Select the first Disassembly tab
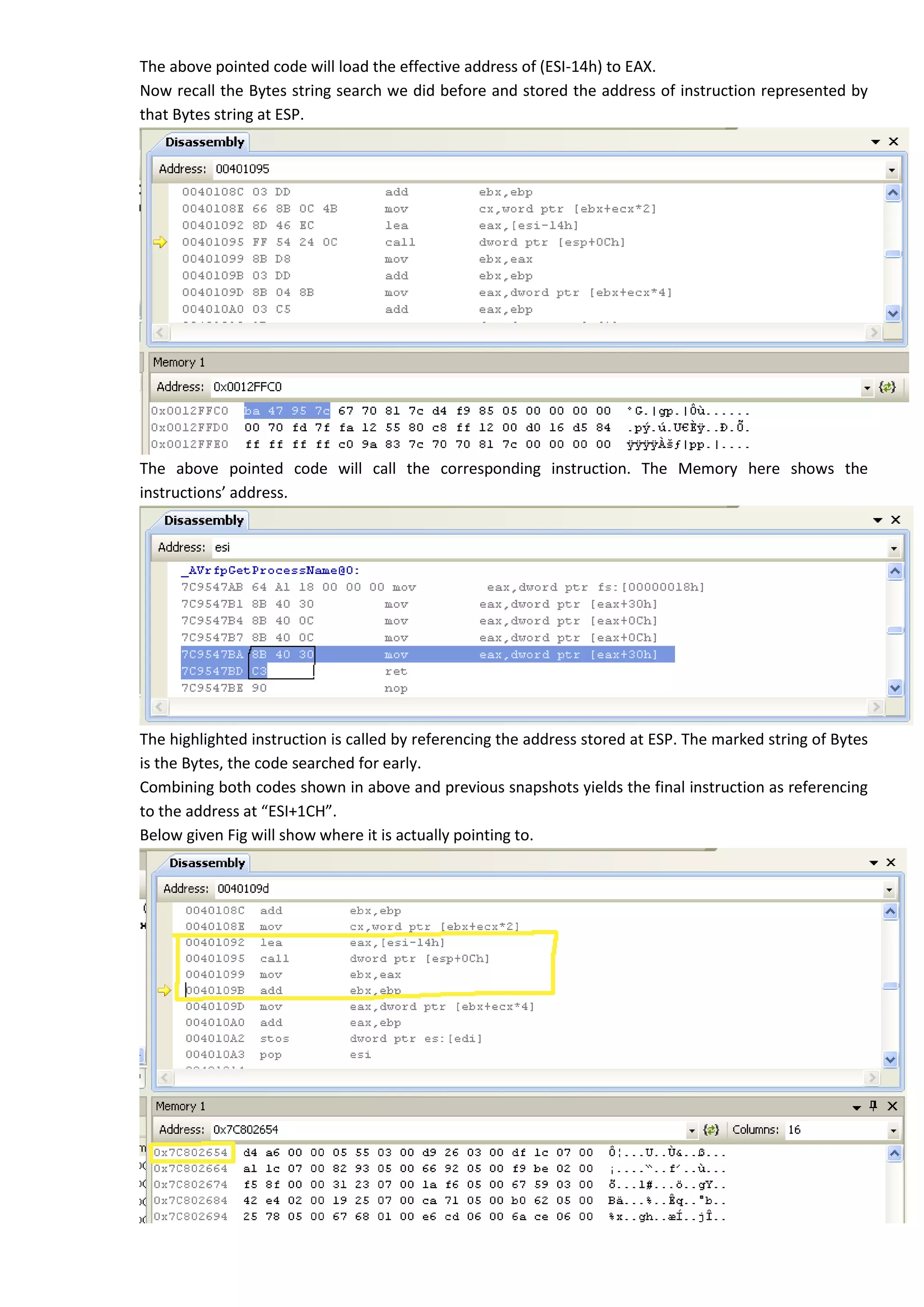This screenshot has height=1307, width=924. pos(204,142)
